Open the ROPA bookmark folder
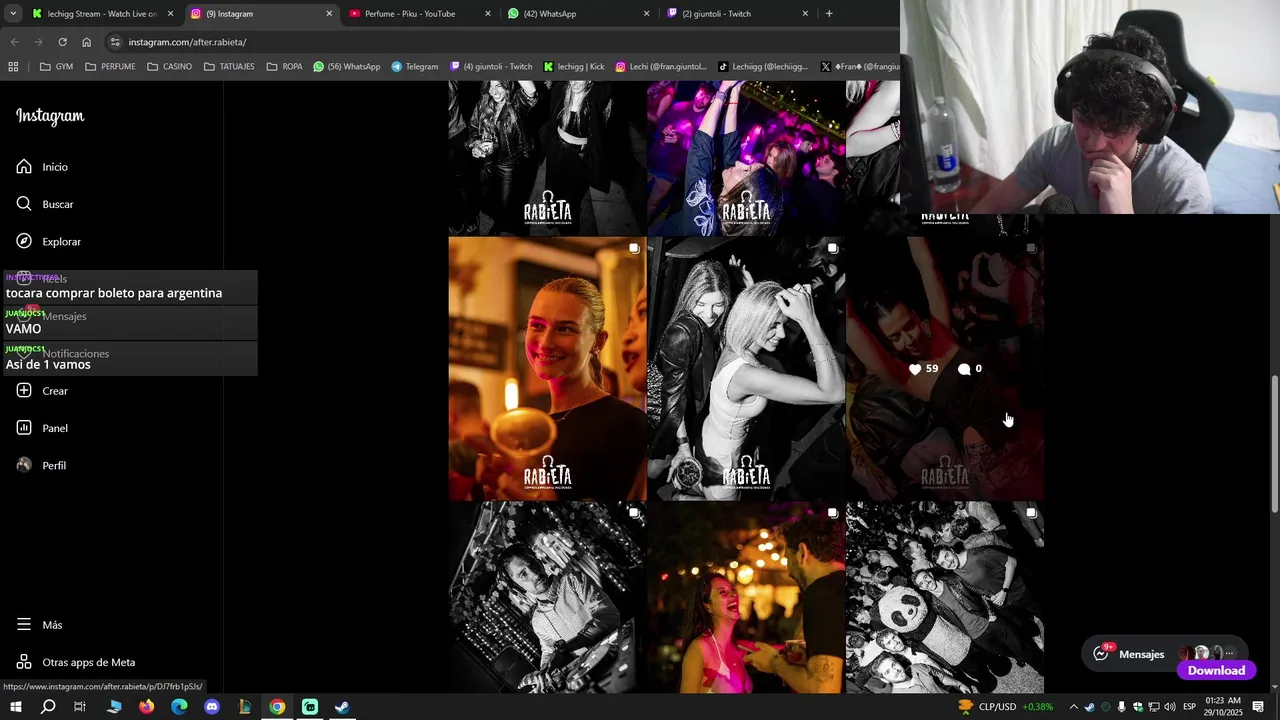 (x=285, y=67)
